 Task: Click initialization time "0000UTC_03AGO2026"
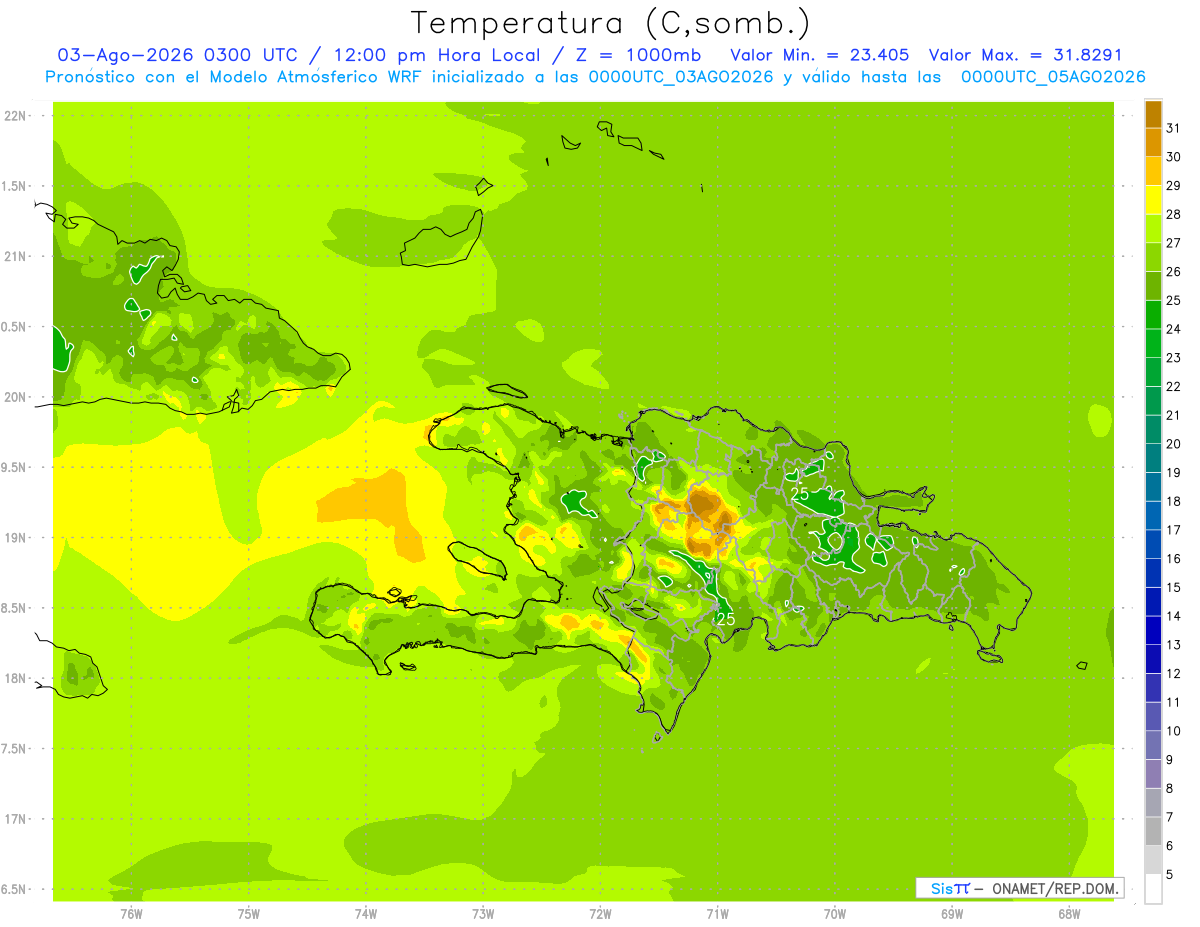[x=681, y=76]
